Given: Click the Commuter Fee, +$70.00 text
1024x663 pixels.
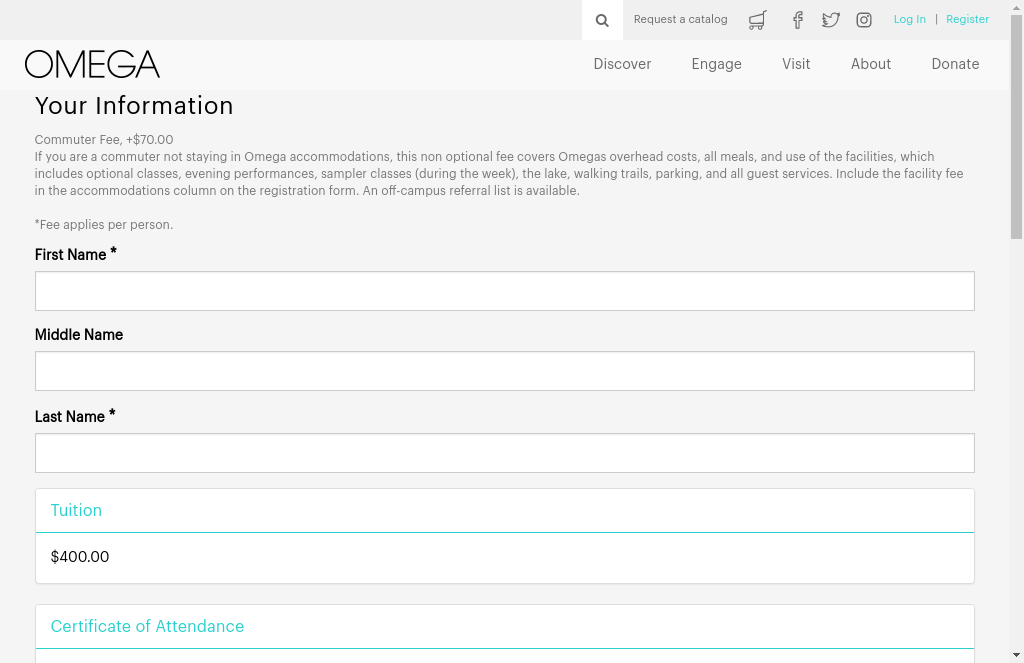Looking at the screenshot, I should pyautogui.click(x=104, y=140).
